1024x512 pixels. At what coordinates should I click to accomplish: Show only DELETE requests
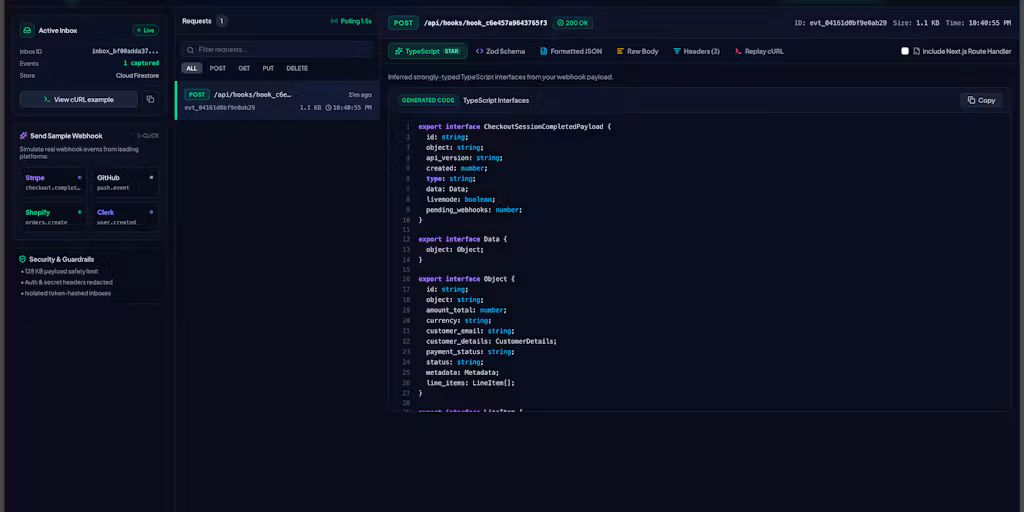point(297,69)
